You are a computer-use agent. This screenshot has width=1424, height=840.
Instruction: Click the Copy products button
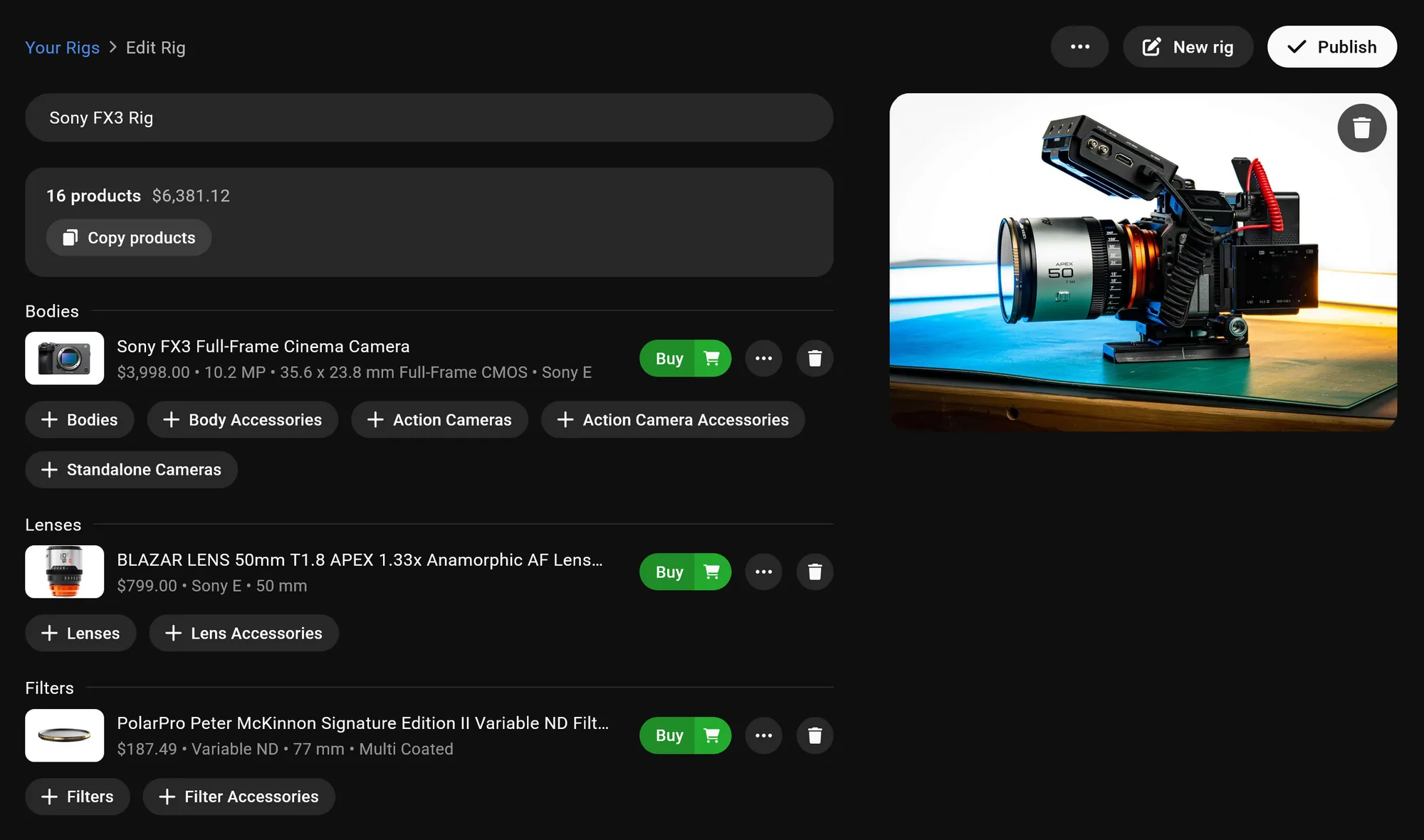[129, 238]
